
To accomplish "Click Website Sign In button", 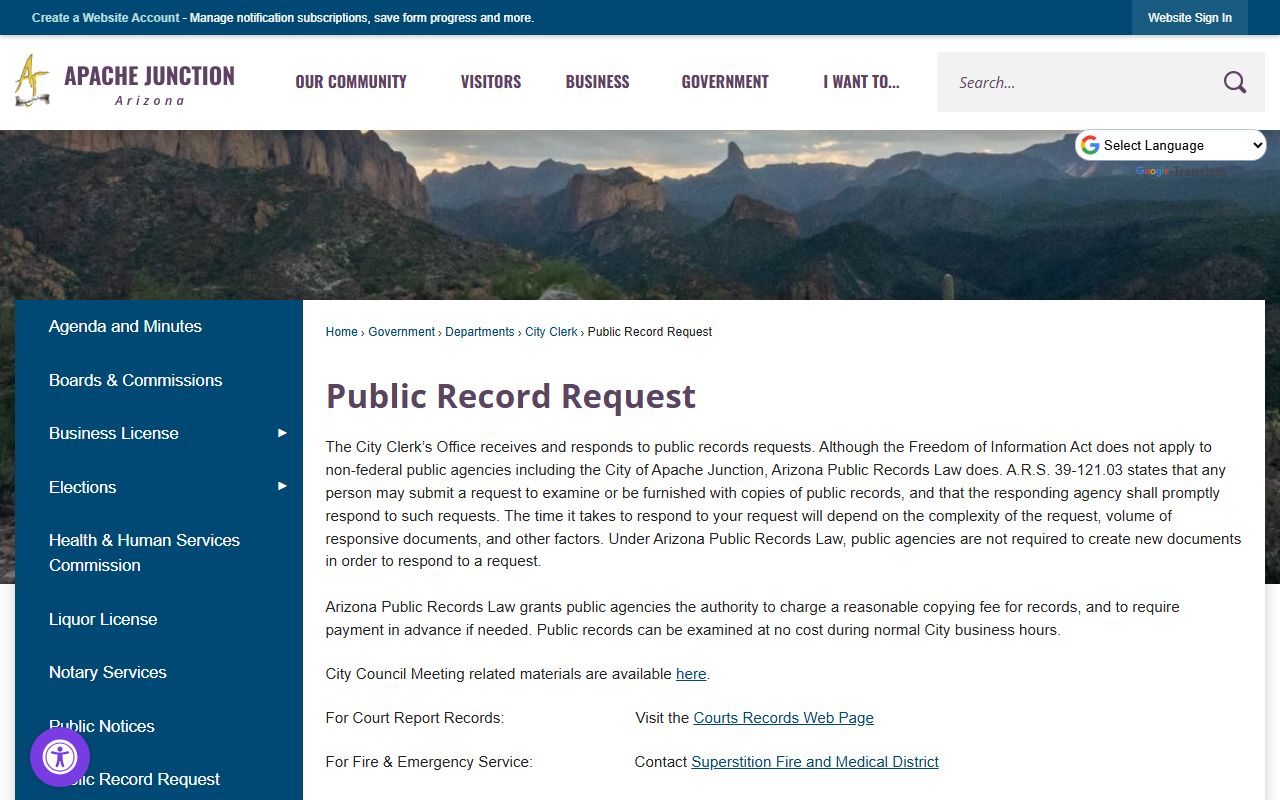I will pos(1190,18).
